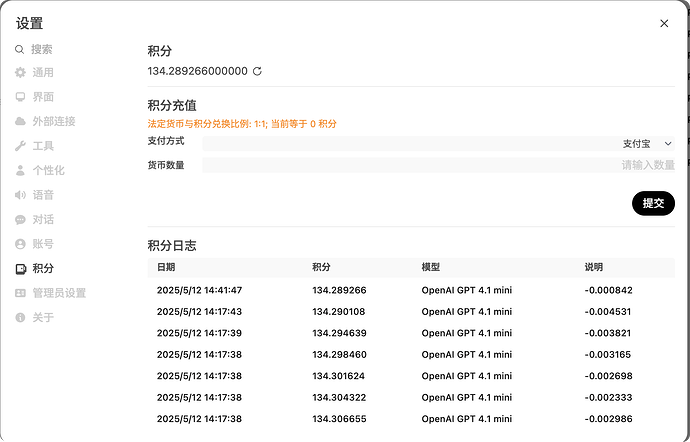Click the magnifier icon in the search field
The width and height of the screenshot is (690, 442).
(20, 49)
